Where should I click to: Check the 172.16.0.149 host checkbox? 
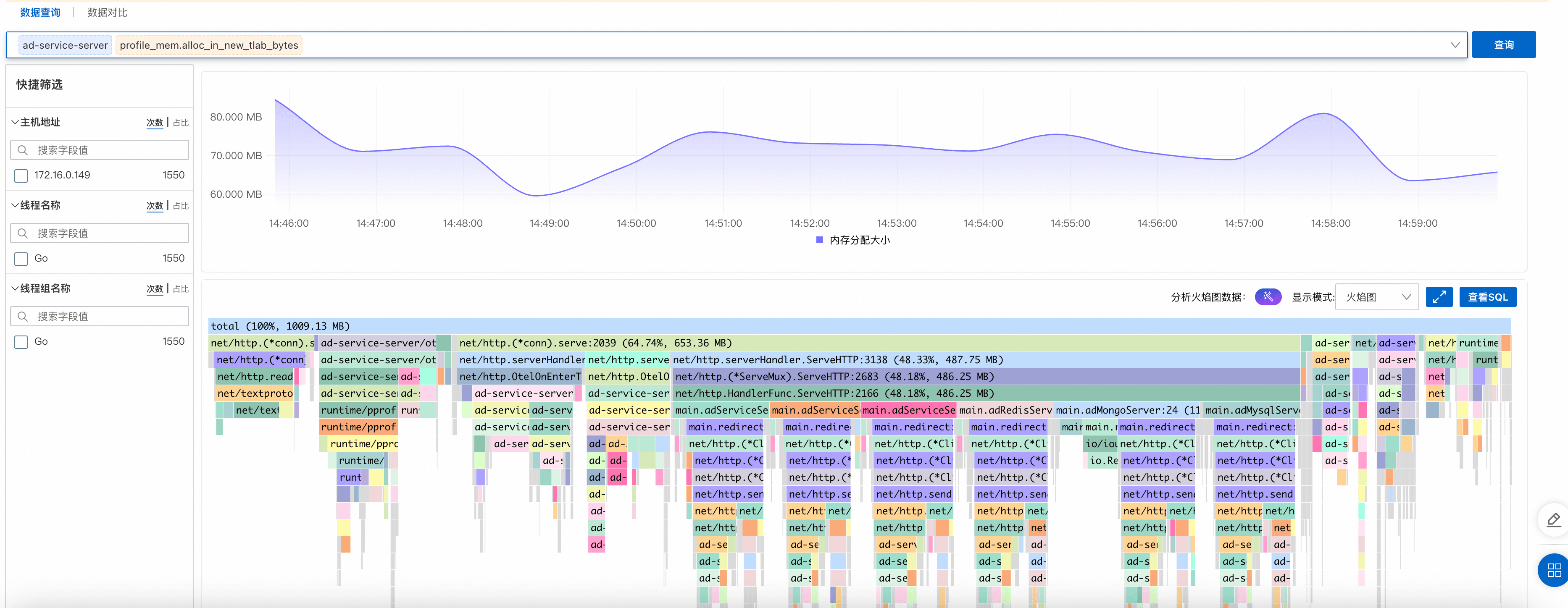coord(21,176)
